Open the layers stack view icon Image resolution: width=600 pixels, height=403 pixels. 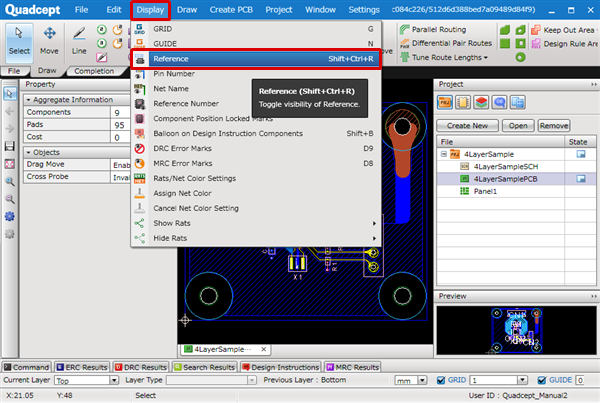481,103
